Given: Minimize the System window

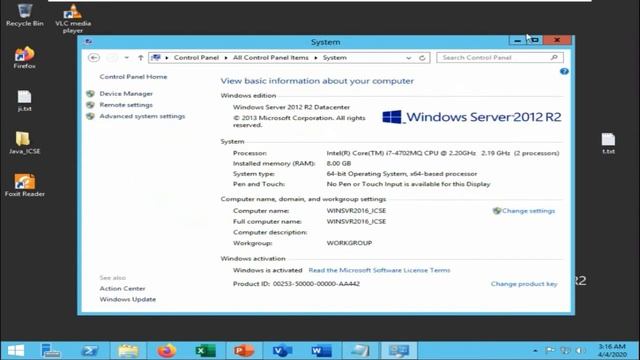Looking at the screenshot, I should (518, 40).
